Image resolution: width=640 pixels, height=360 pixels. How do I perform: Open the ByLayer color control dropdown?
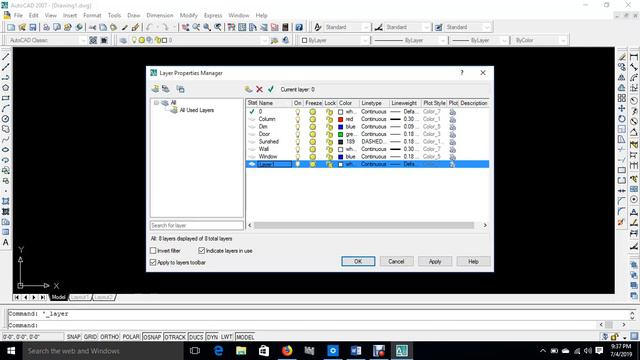(365, 40)
